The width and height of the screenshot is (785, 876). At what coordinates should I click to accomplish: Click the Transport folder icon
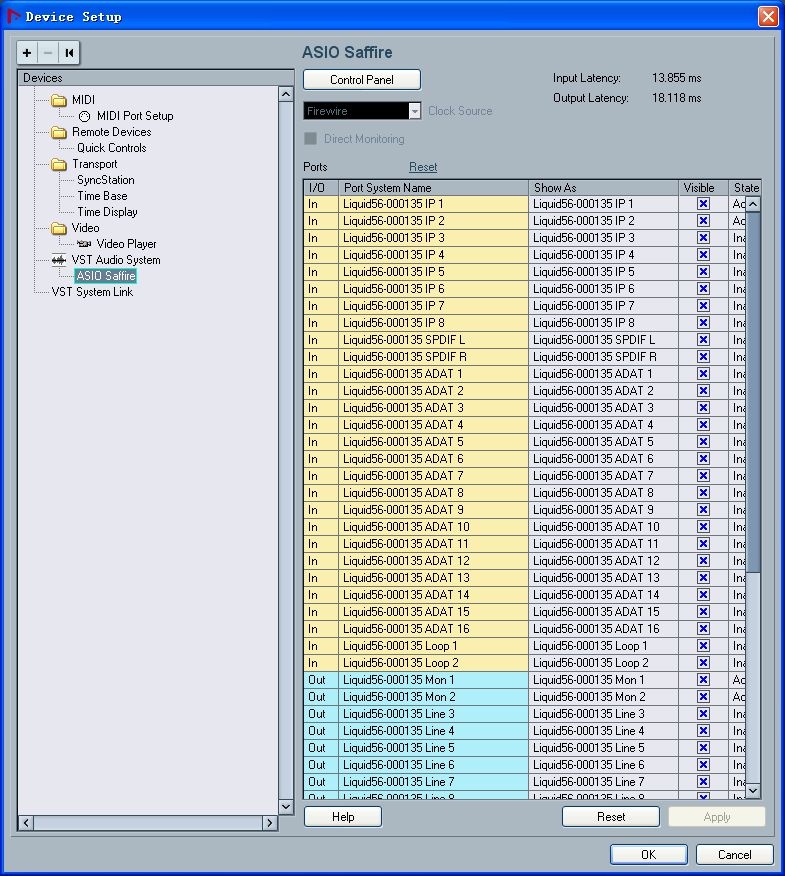(x=59, y=164)
